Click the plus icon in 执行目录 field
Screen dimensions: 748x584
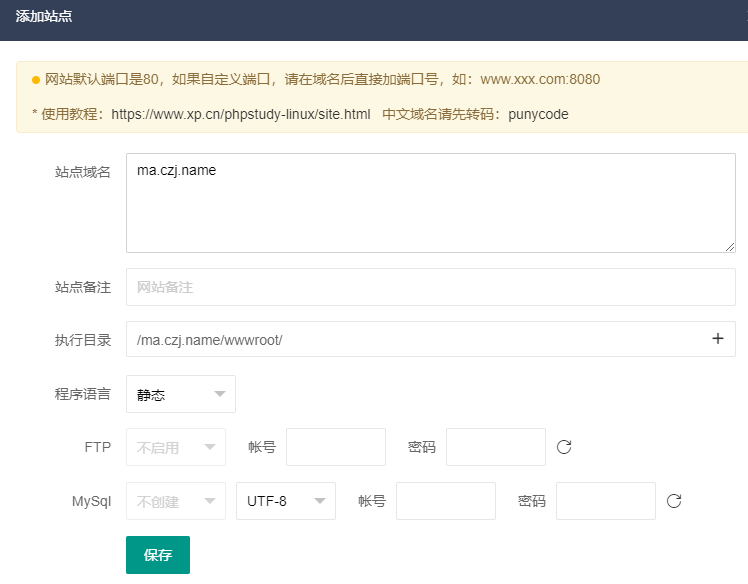click(x=717, y=339)
